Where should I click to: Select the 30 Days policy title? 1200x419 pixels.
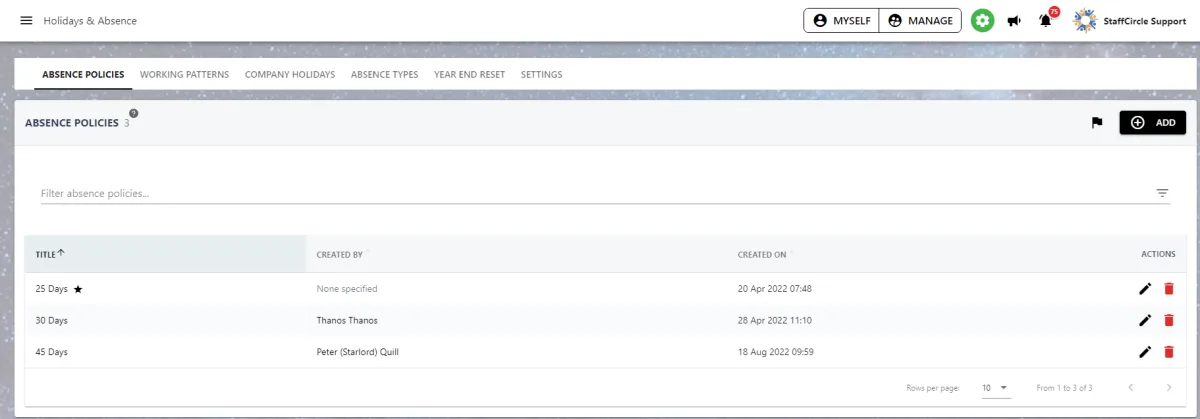51,320
